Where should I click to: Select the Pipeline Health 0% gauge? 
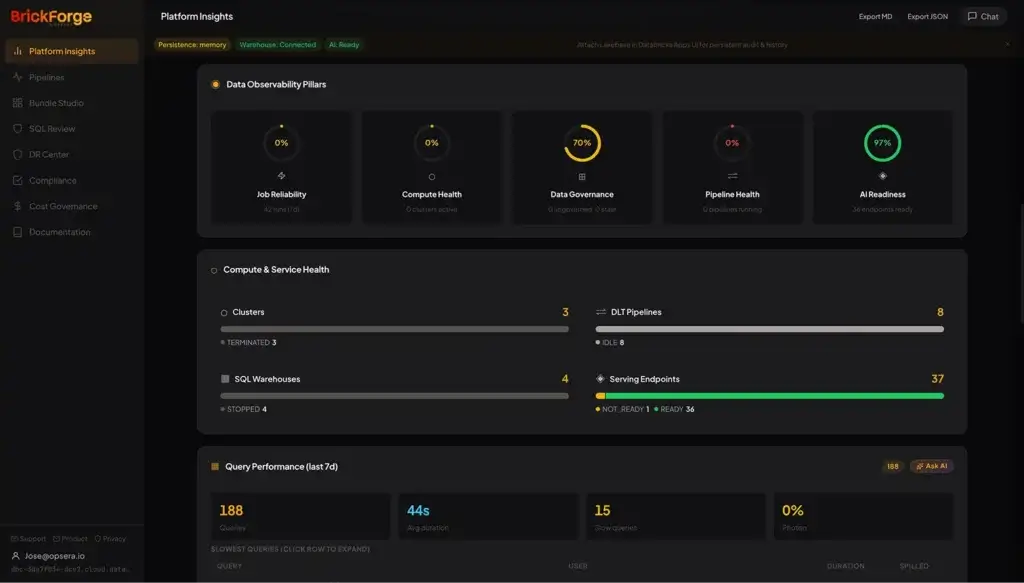(x=732, y=143)
